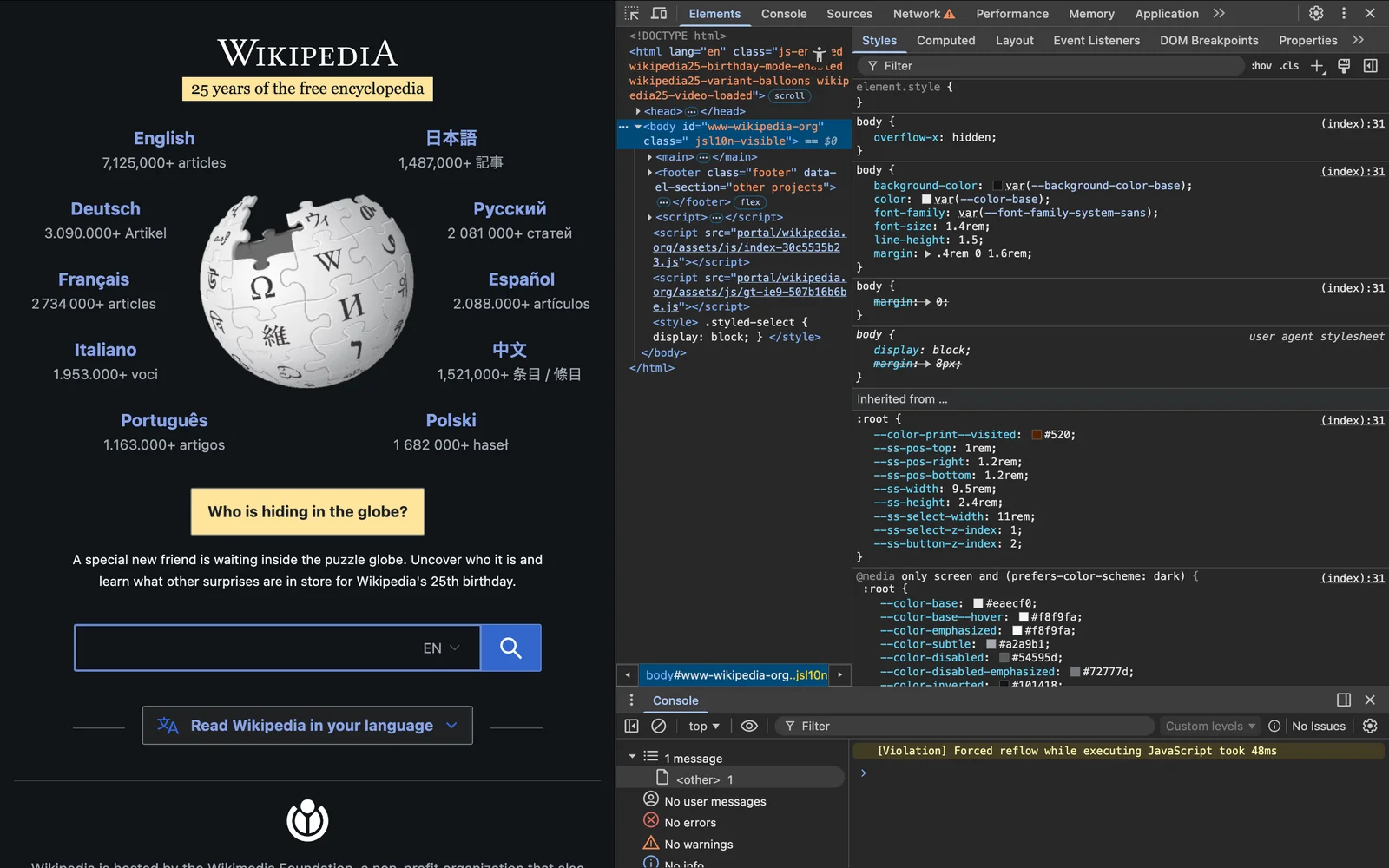Toggle element state with :hov
Image resolution: width=1389 pixels, height=868 pixels.
click(1261, 65)
